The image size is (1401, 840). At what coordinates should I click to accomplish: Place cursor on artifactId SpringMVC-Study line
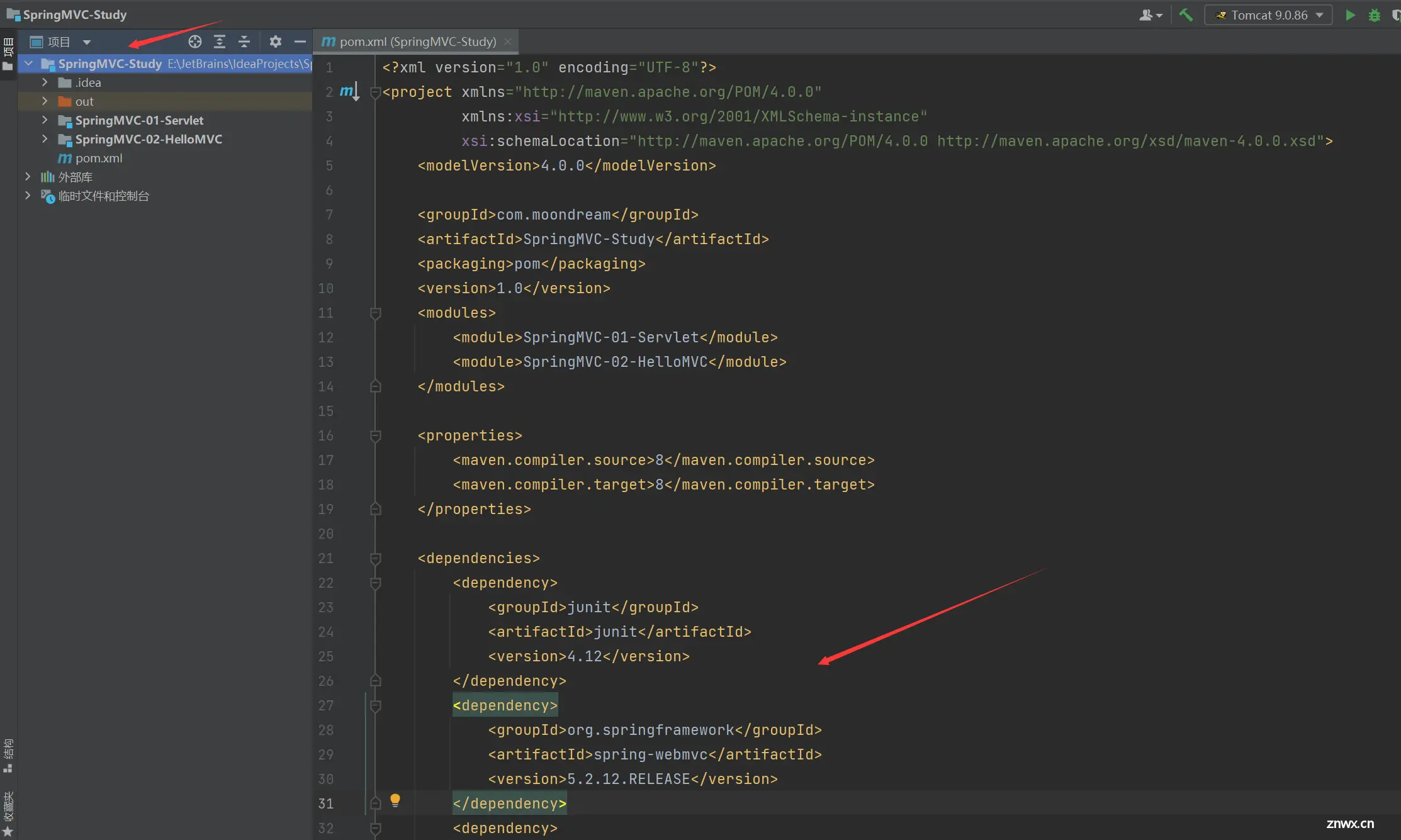pyautogui.click(x=593, y=239)
